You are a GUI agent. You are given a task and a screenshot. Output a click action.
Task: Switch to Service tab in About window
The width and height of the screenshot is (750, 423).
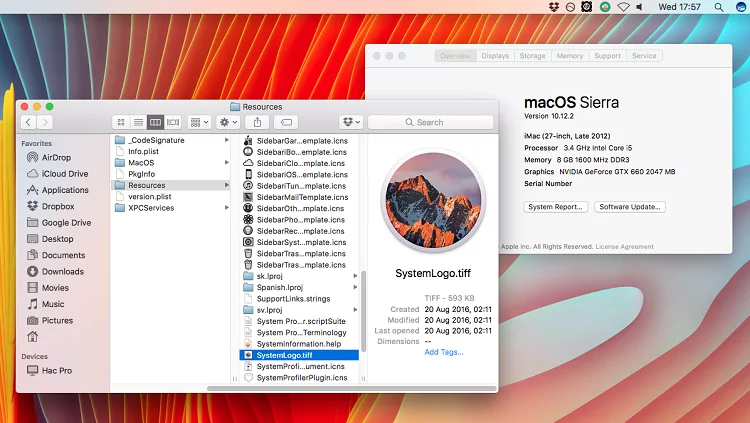[x=644, y=56]
